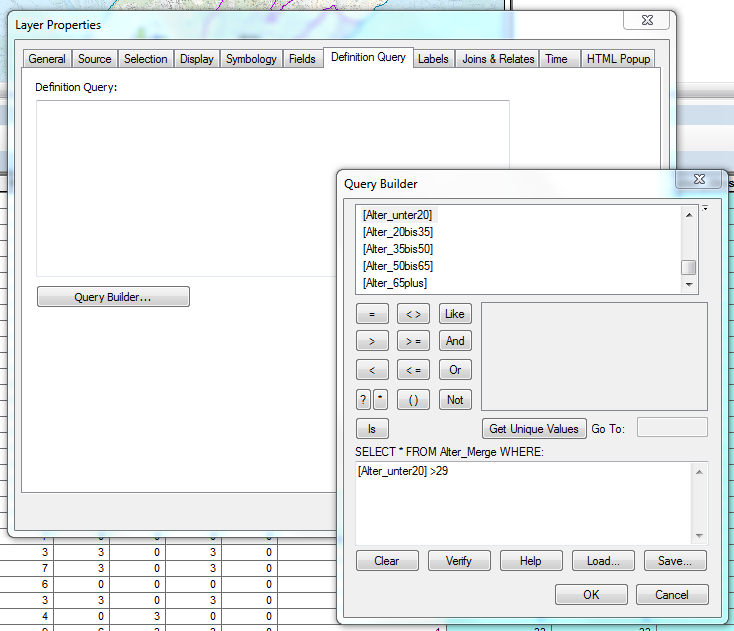The image size is (734, 631).
Task: Open the Labels tab
Action: 433,59
